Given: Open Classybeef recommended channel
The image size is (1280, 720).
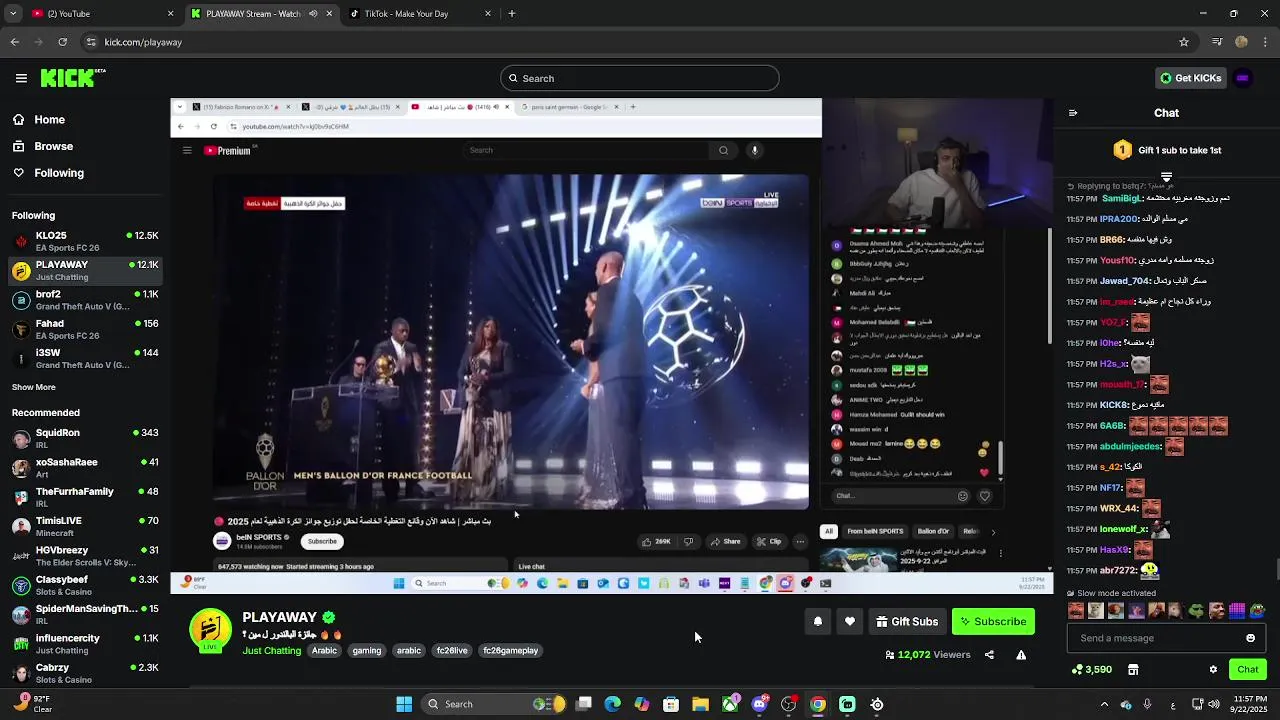Looking at the screenshot, I should click(x=84, y=585).
